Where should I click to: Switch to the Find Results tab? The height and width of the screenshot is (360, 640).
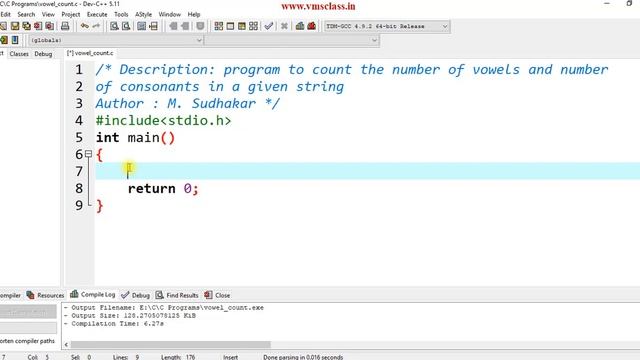[177, 295]
